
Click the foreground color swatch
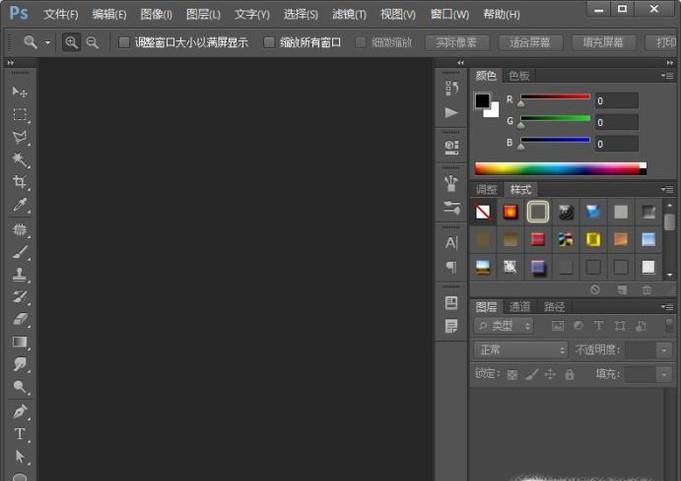tap(482, 101)
